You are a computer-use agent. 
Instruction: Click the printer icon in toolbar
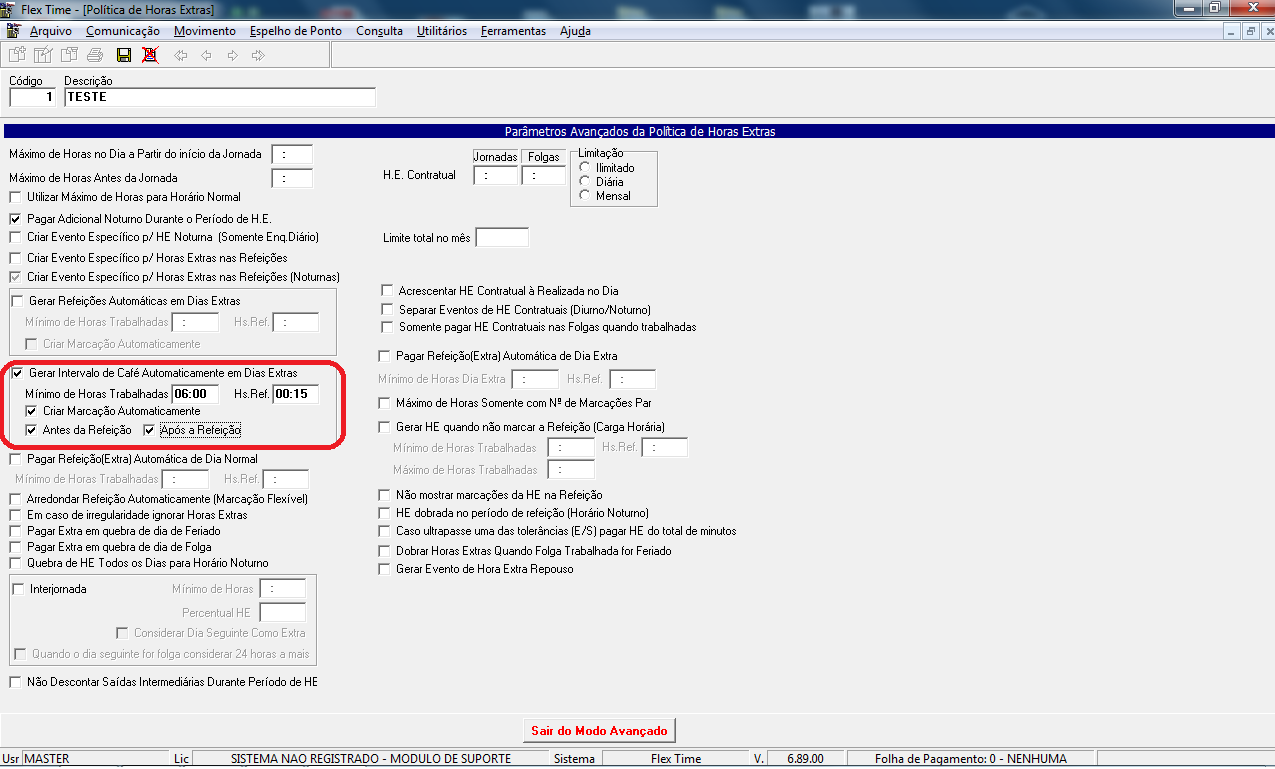(95, 55)
